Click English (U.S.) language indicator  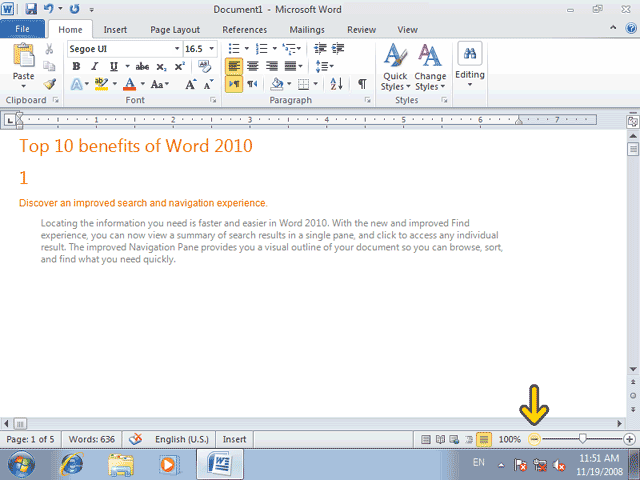182,439
